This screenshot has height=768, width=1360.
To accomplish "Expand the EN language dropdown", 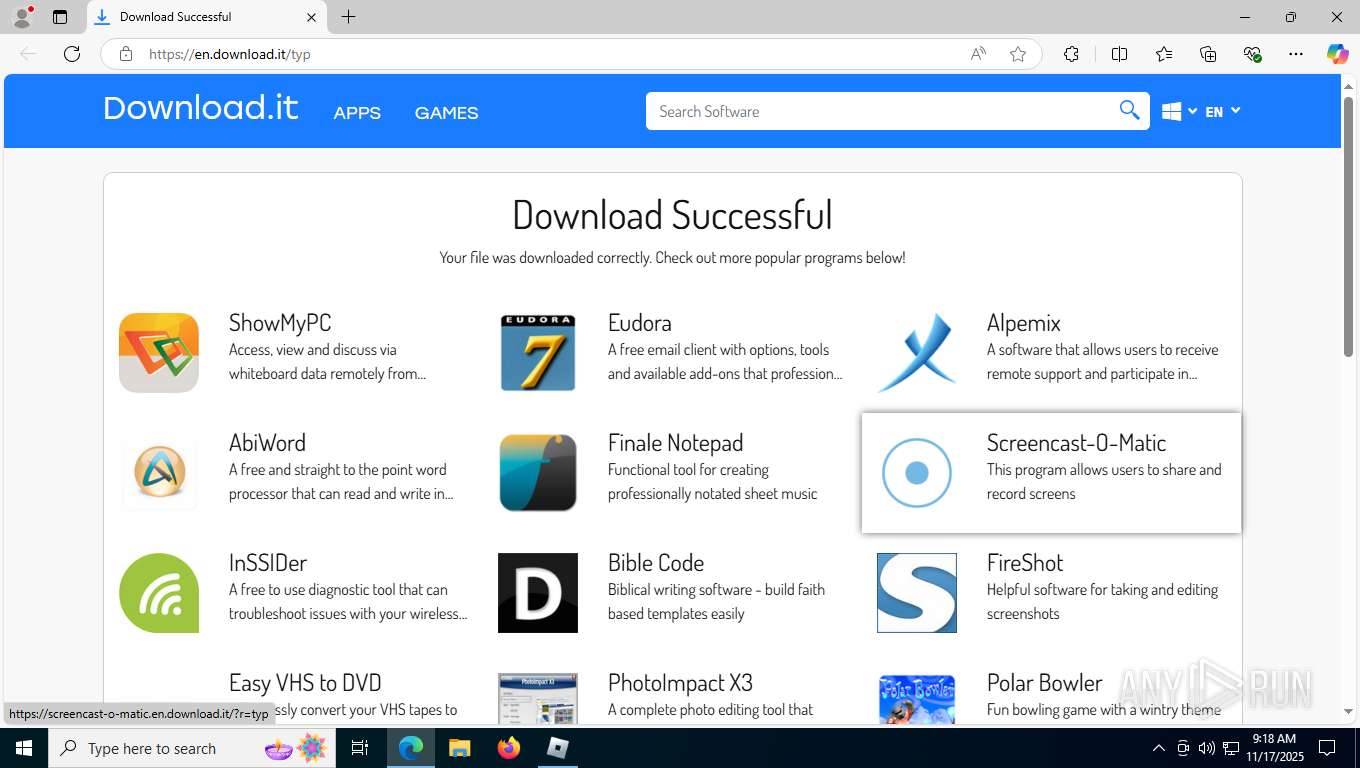I will coord(1223,111).
